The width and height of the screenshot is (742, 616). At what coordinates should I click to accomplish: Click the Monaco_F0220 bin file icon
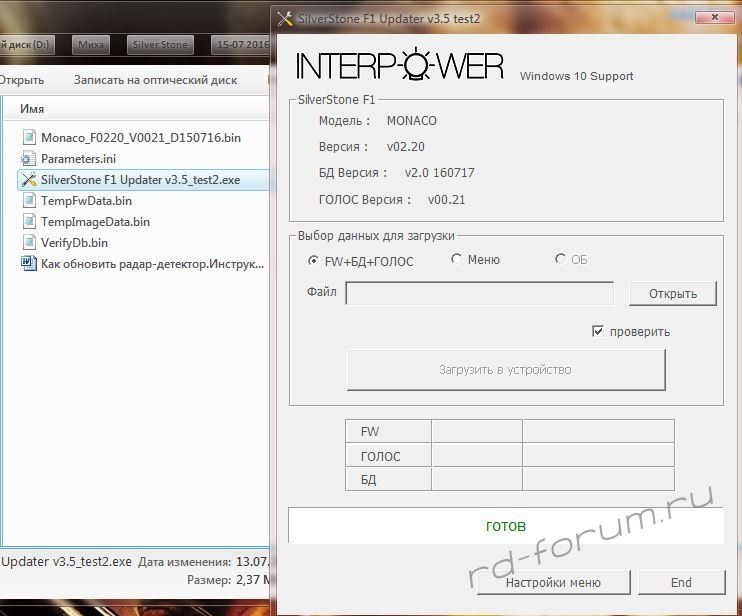[28, 138]
